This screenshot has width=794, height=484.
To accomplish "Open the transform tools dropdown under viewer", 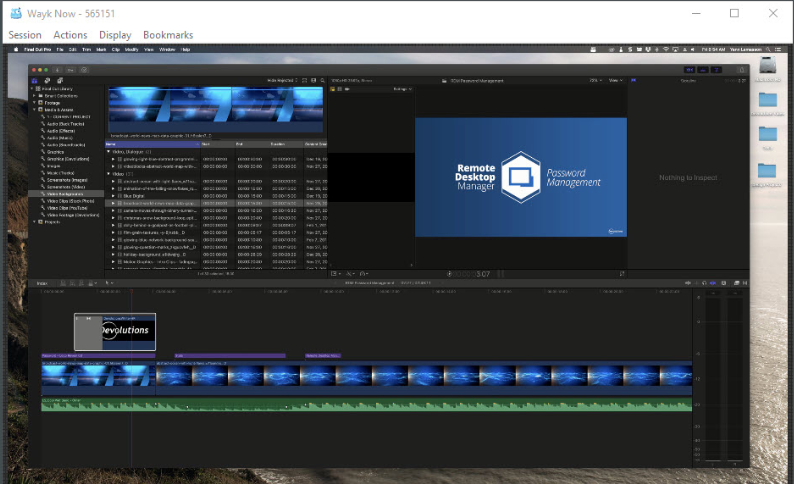I will (x=335, y=274).
